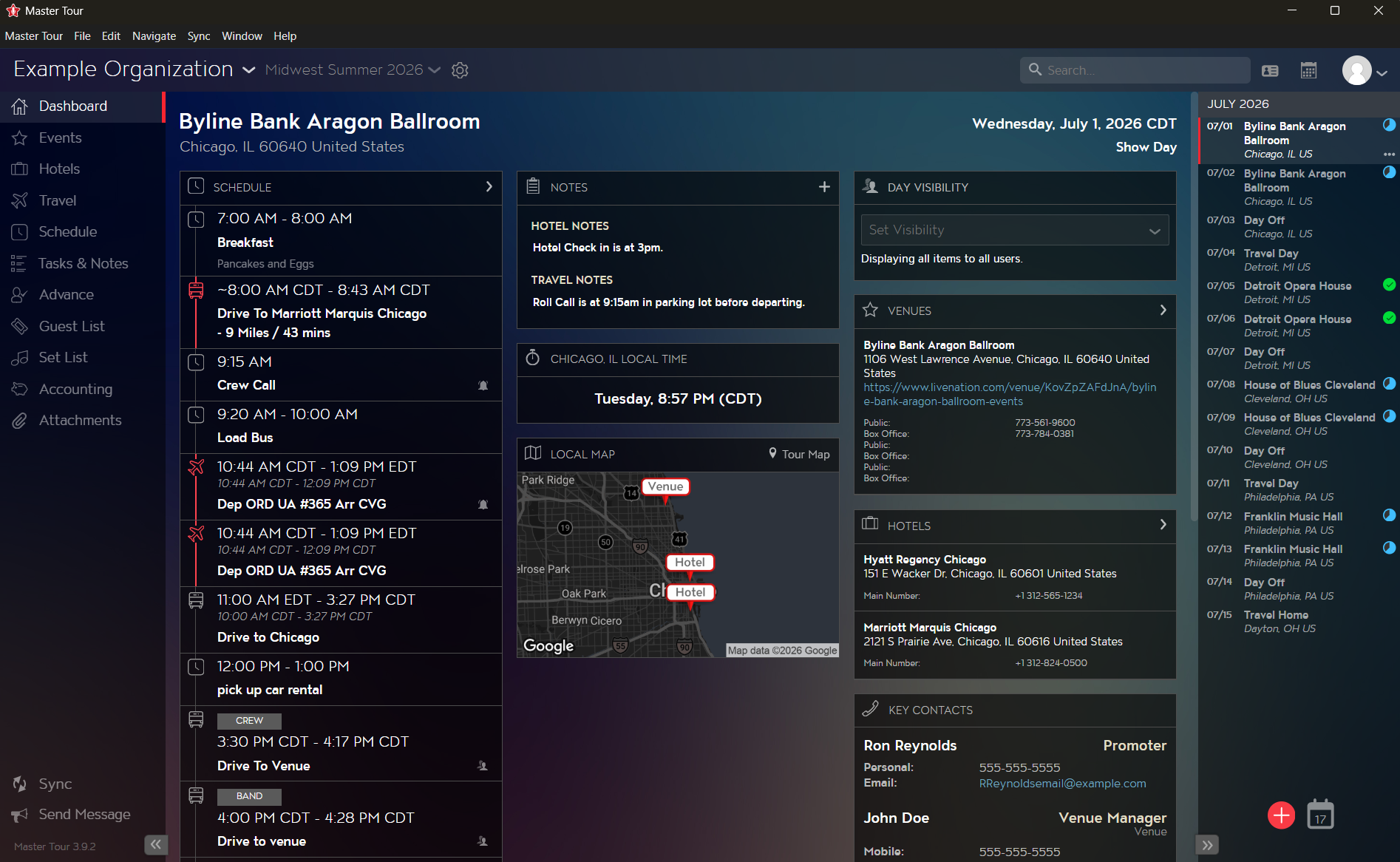Open the Set Visibility dropdown
The height and width of the screenshot is (862, 1400).
coord(1014,230)
